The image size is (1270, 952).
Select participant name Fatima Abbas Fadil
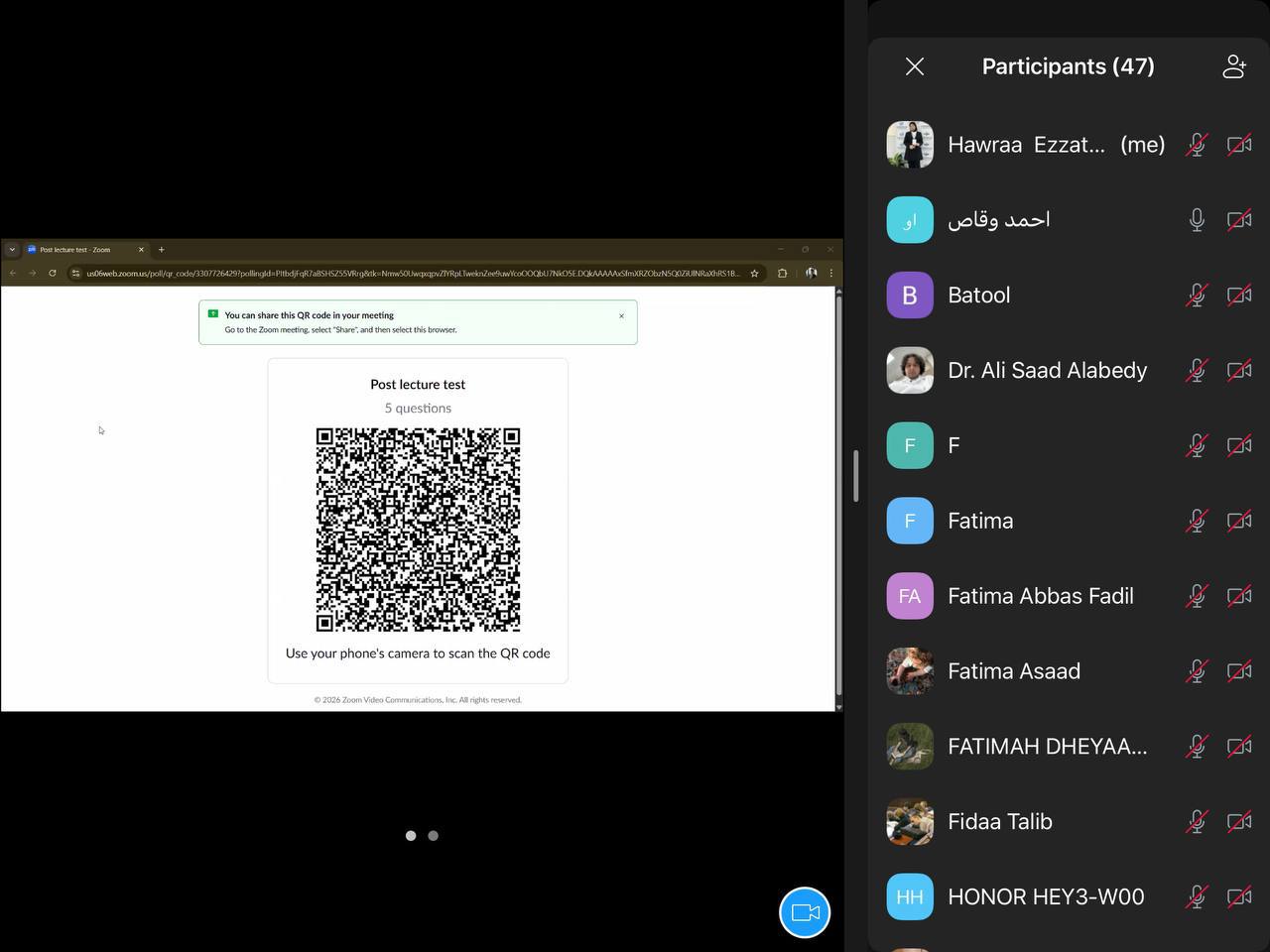(1041, 596)
